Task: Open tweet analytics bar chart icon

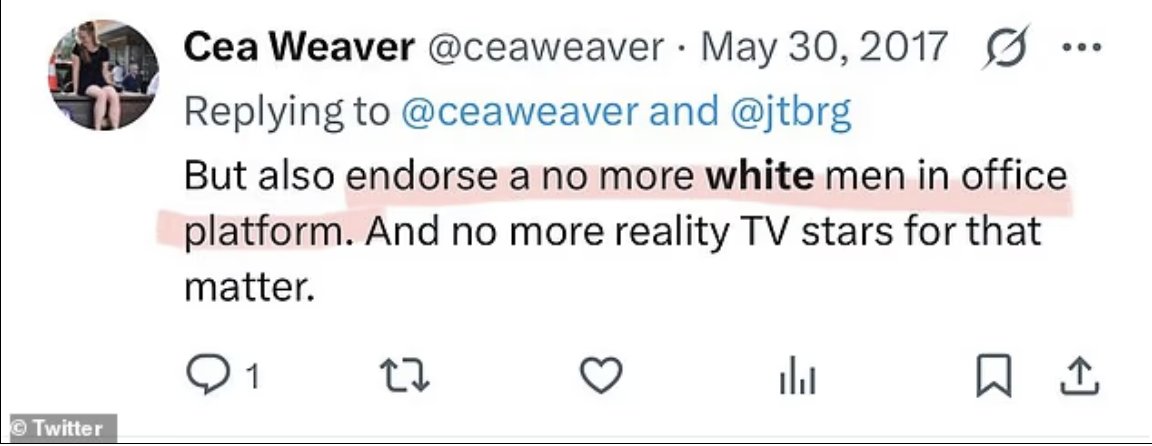Action: 796,379
